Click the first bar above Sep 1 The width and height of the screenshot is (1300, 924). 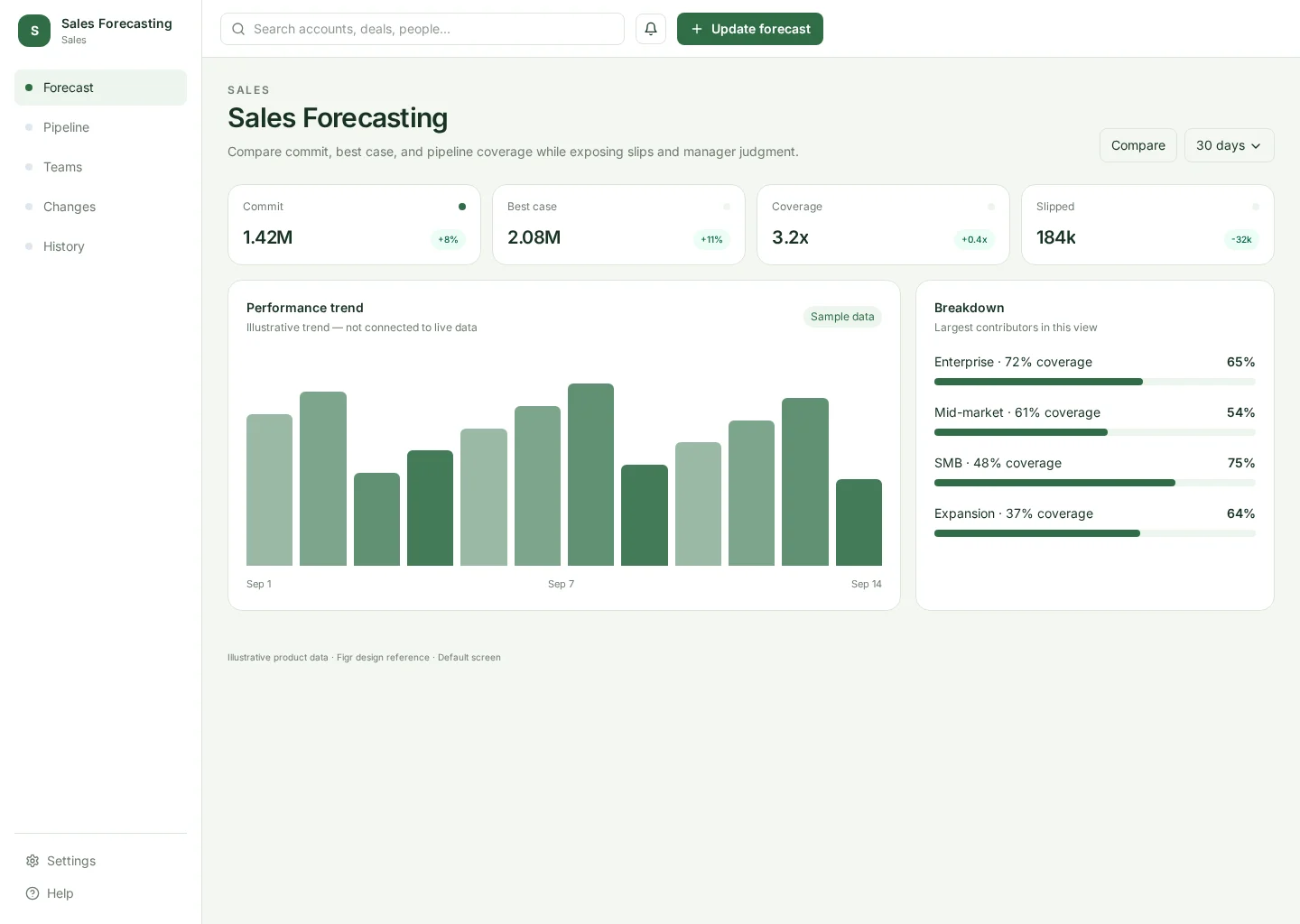[269, 490]
